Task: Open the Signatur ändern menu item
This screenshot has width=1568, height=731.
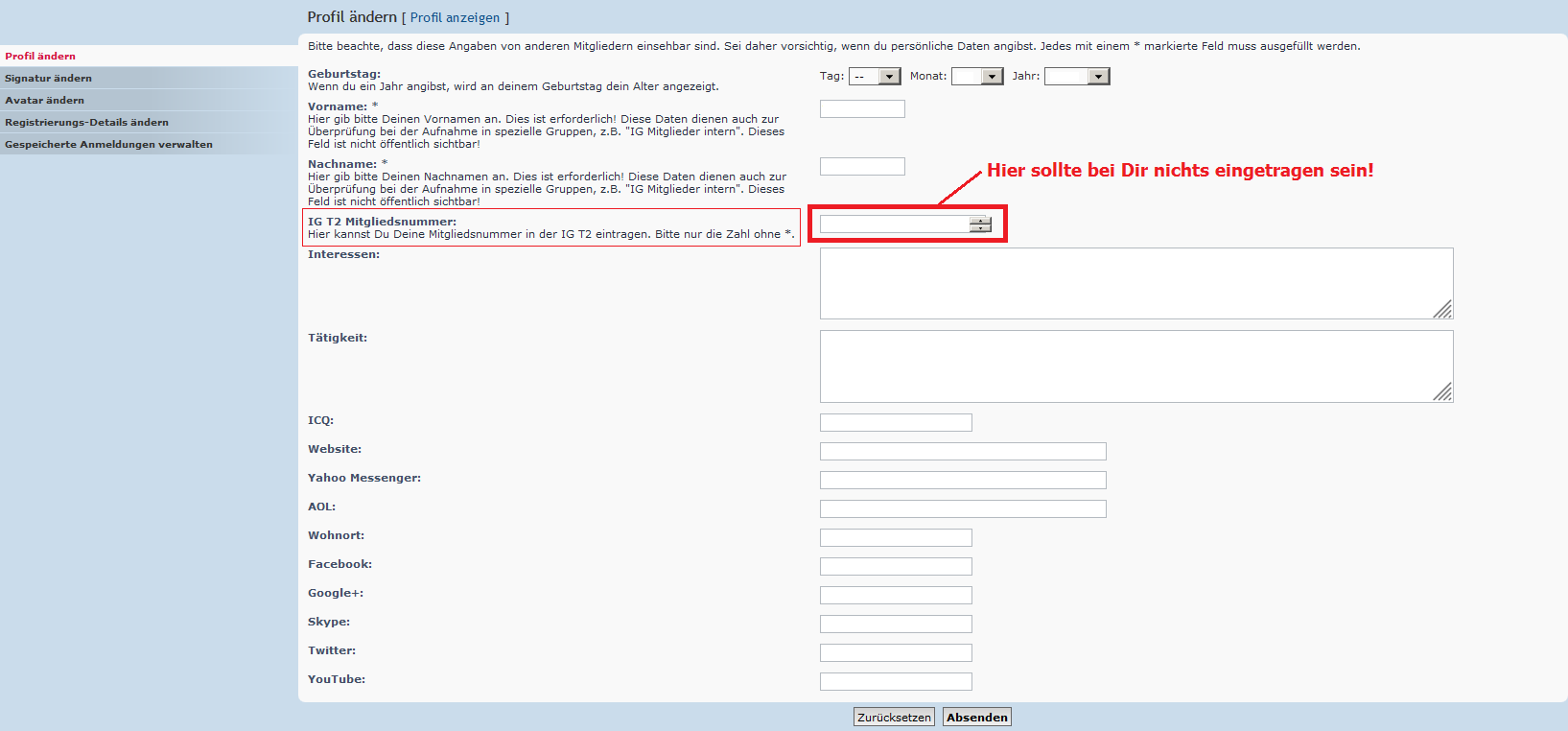Action: [x=49, y=79]
